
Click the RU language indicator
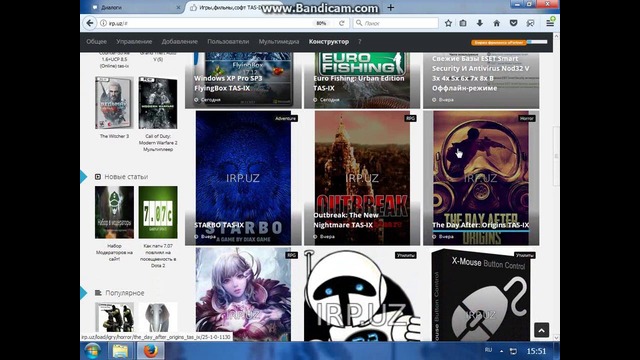coord(488,350)
